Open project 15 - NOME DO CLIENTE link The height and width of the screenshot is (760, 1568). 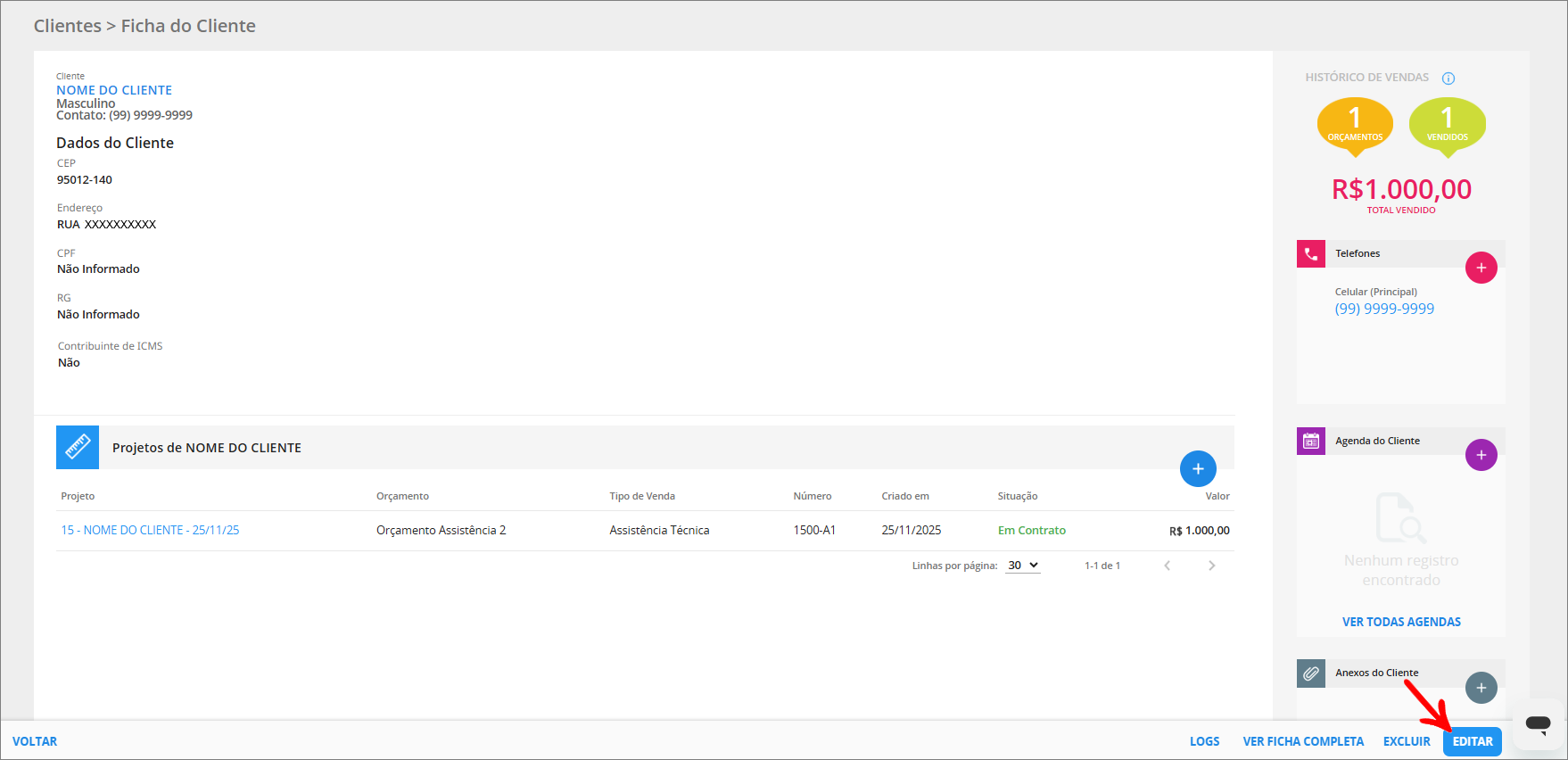(x=150, y=530)
